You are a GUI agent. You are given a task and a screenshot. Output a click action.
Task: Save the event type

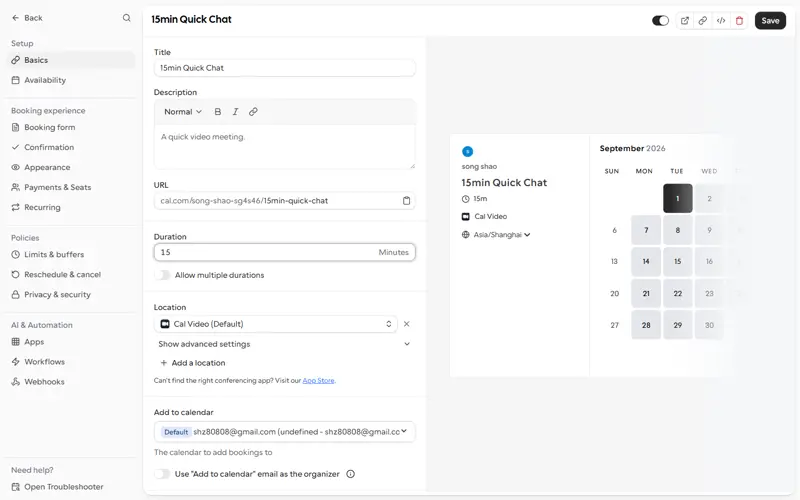pyautogui.click(x=770, y=20)
